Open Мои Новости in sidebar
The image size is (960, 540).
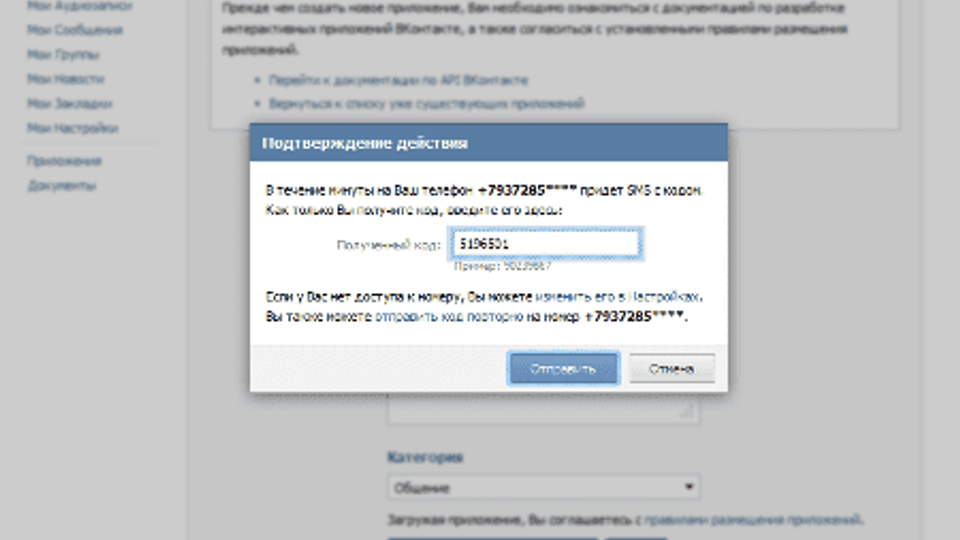[x=66, y=79]
